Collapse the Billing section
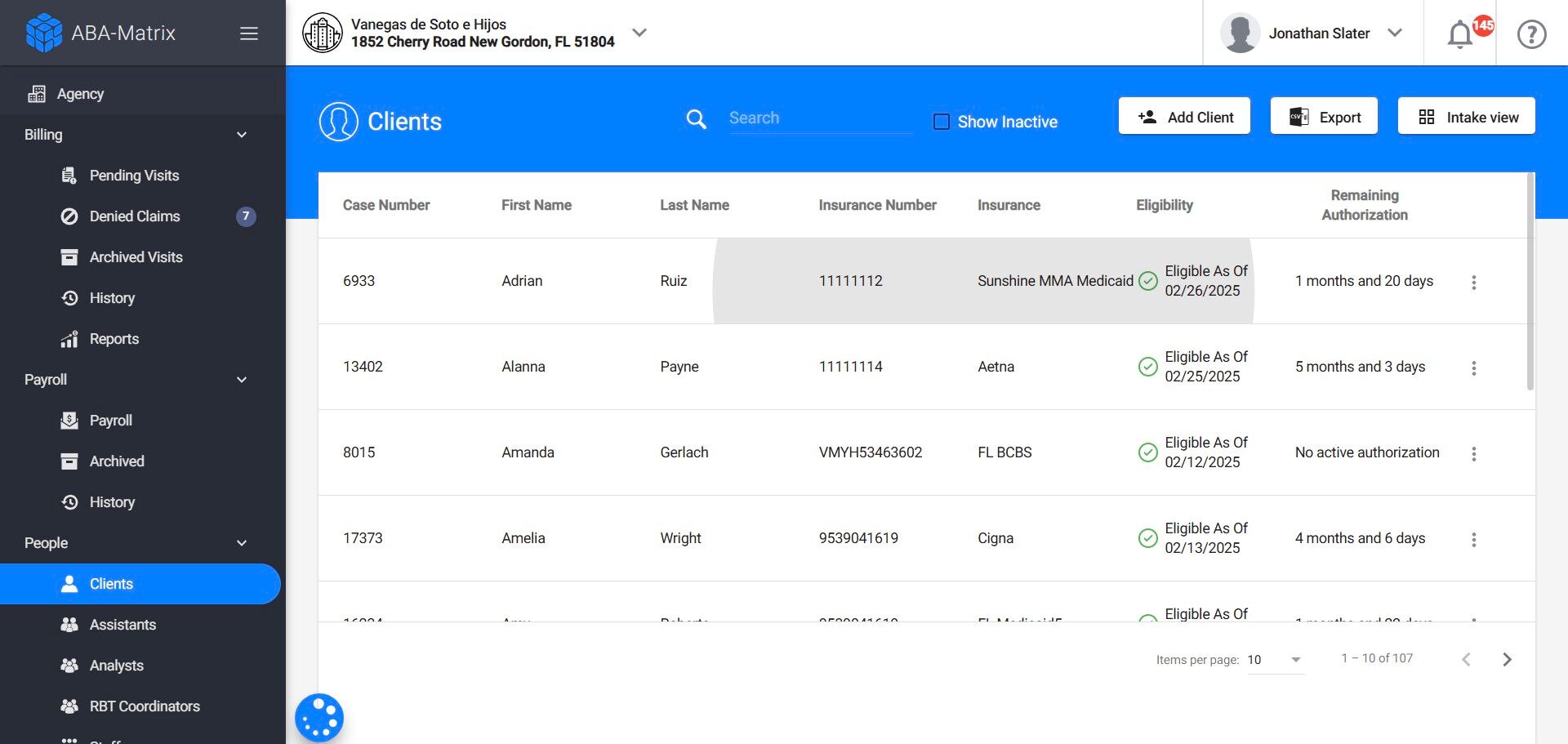1568x744 pixels. (241, 135)
